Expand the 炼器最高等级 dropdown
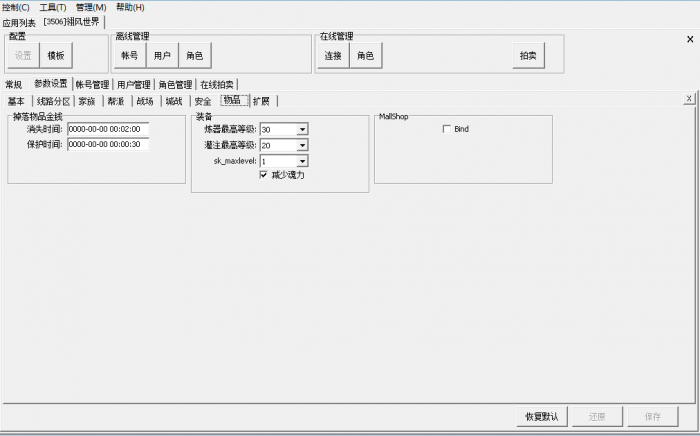 [302, 129]
